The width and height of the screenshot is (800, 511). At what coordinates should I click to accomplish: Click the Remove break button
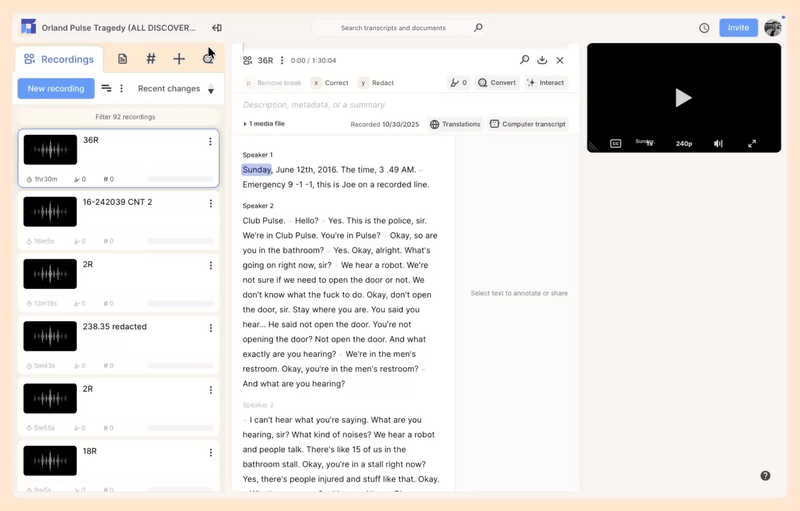273,83
